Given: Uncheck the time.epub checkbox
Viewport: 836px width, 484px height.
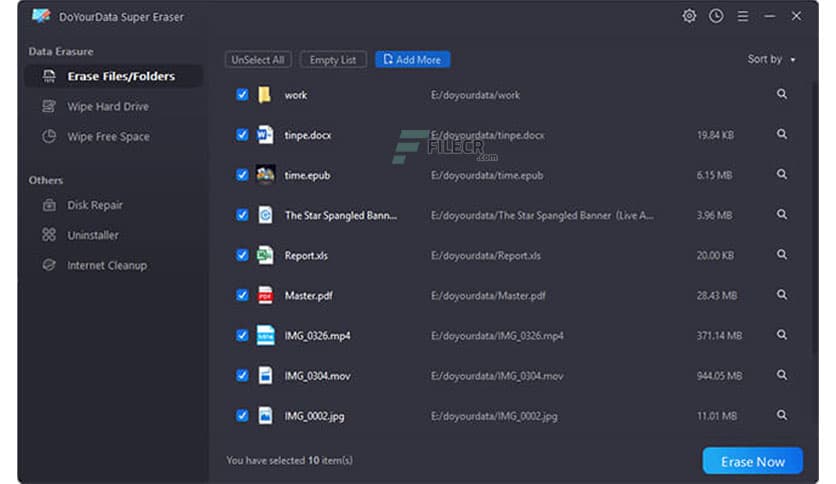Looking at the screenshot, I should tap(242, 175).
